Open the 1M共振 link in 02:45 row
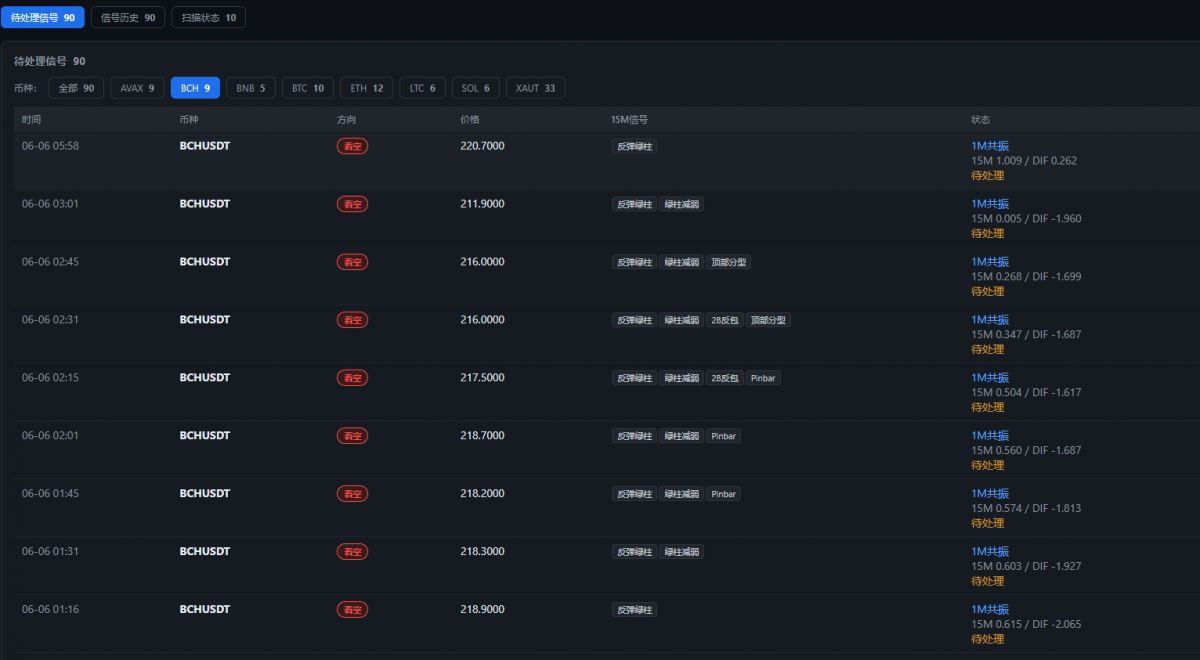The height and width of the screenshot is (660, 1200). point(990,262)
